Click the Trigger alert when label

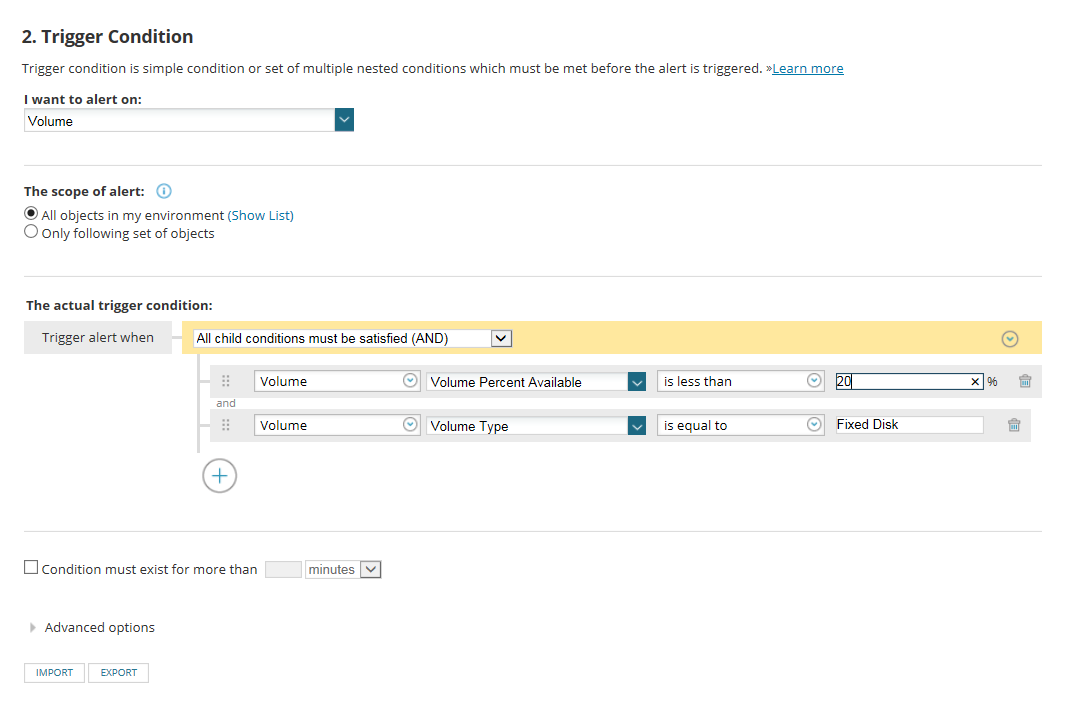point(98,337)
